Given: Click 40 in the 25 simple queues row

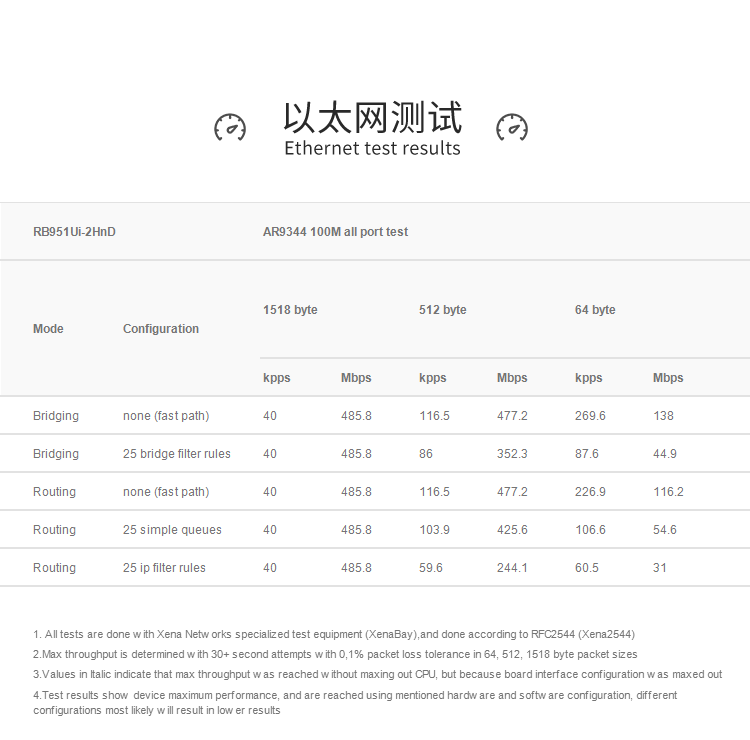Looking at the screenshot, I should click(270, 530).
